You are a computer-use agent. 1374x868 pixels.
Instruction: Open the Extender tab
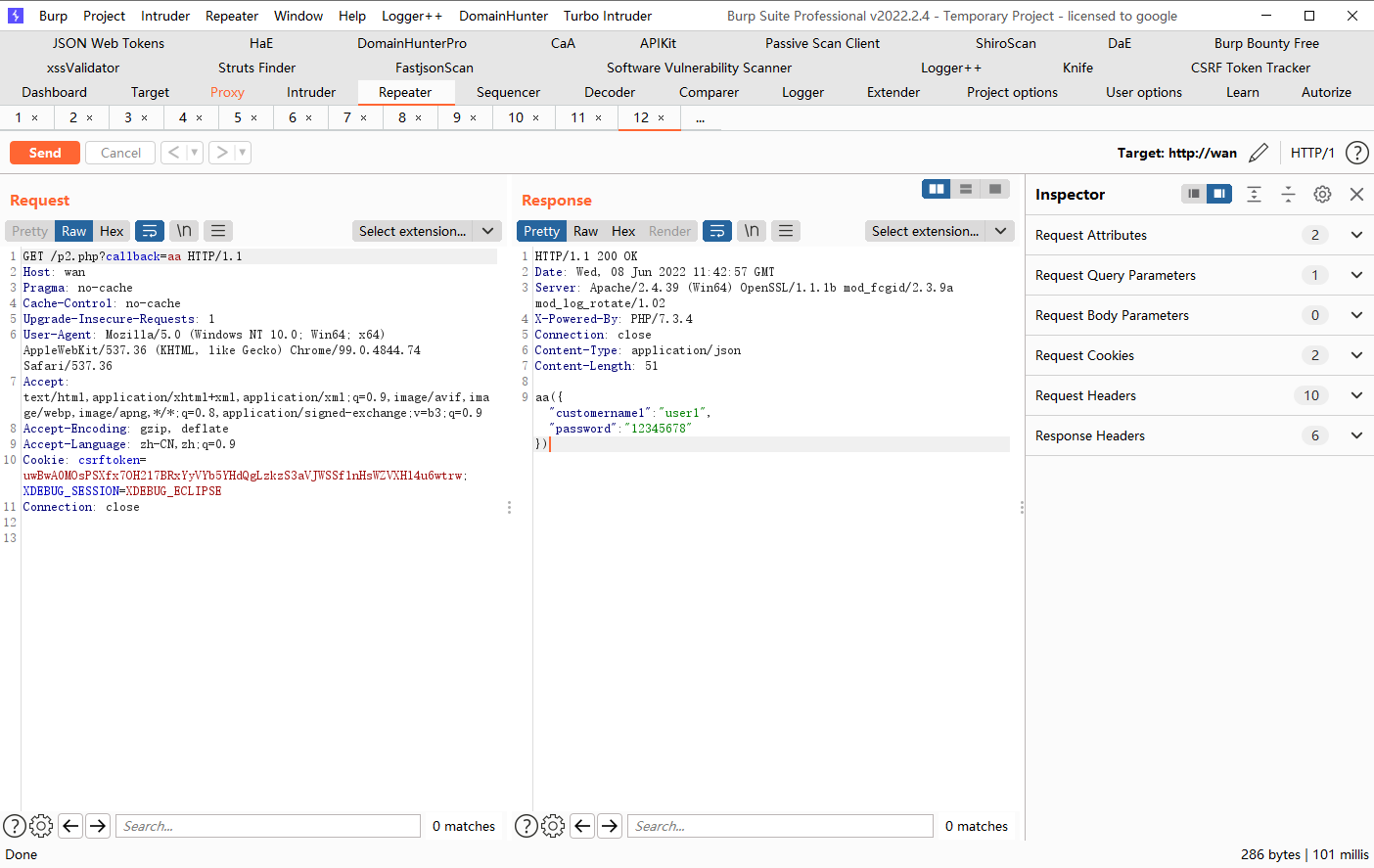point(893,92)
